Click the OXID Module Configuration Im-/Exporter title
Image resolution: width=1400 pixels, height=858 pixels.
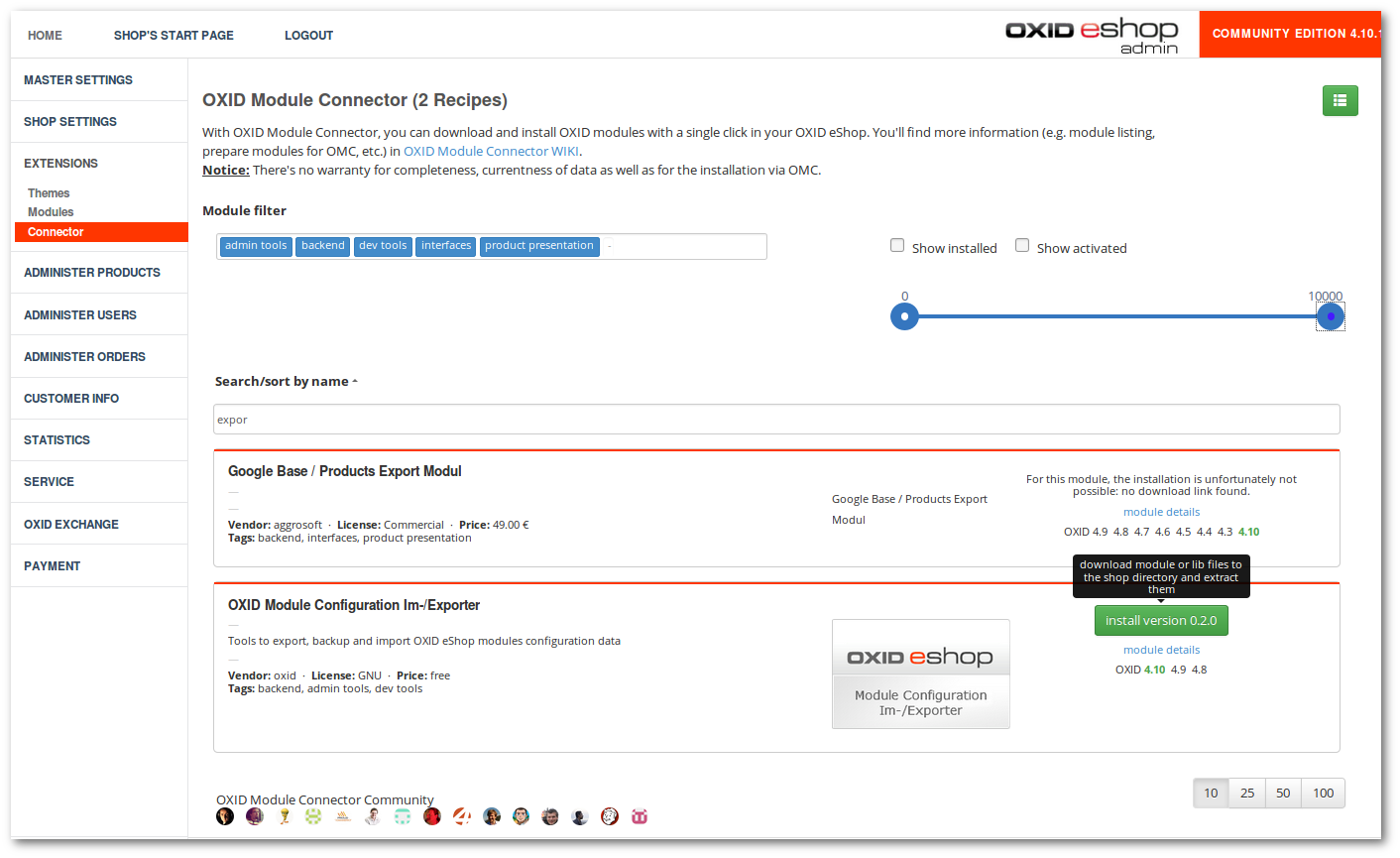coord(354,605)
